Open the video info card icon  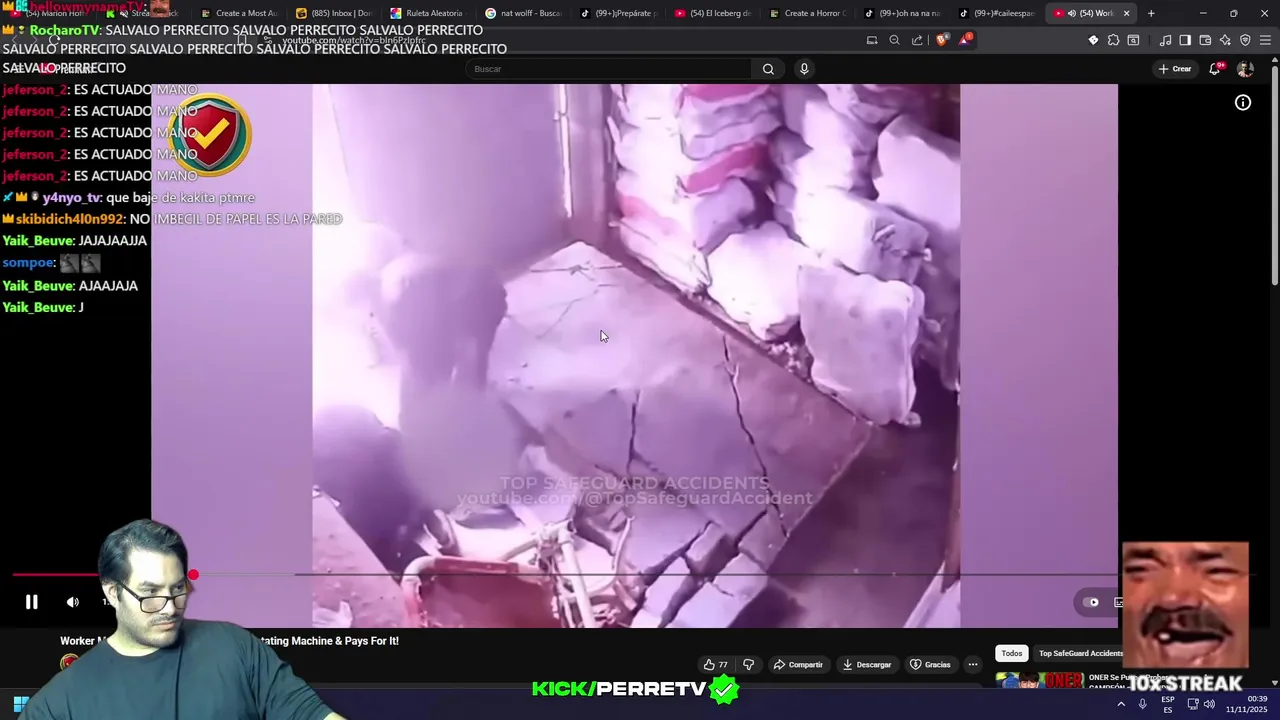pos(1243,102)
